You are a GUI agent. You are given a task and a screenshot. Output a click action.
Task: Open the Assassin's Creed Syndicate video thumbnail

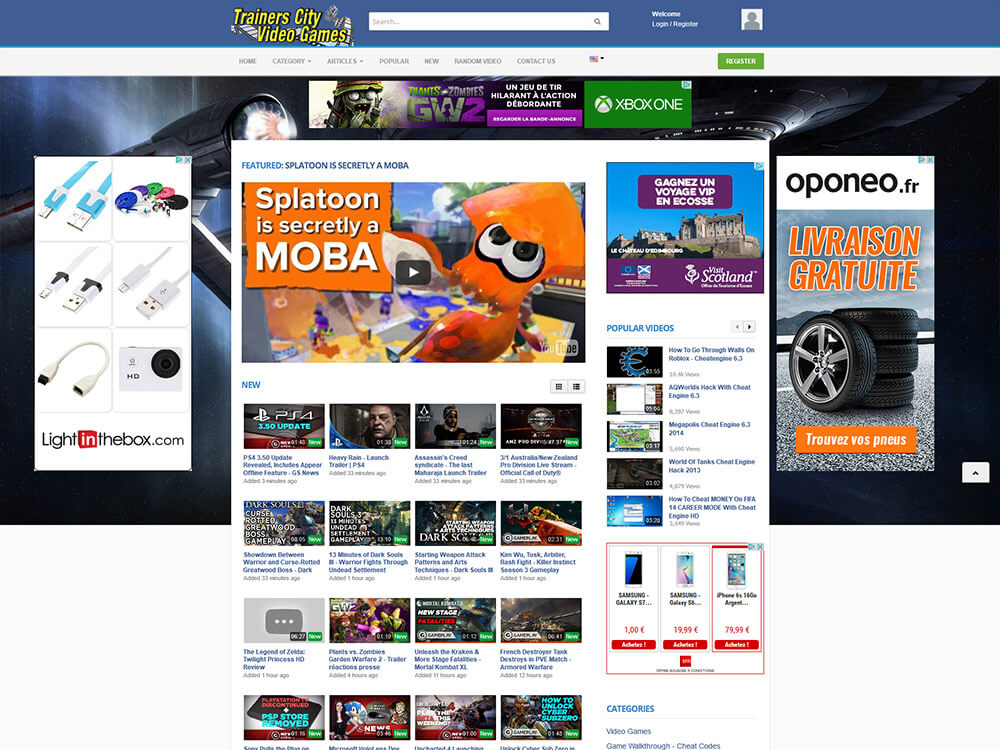pyautogui.click(x=455, y=426)
